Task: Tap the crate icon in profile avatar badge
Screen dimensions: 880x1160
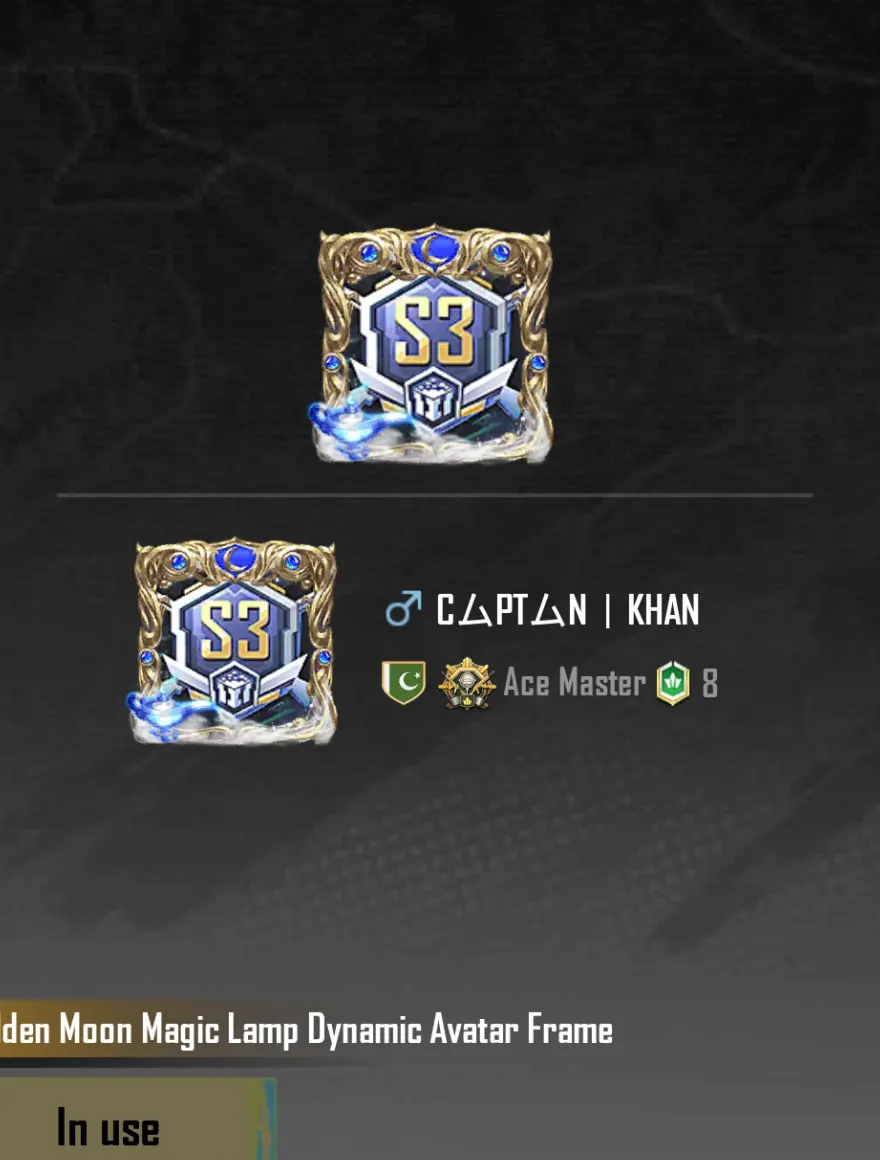Action: pyautogui.click(x=237, y=691)
